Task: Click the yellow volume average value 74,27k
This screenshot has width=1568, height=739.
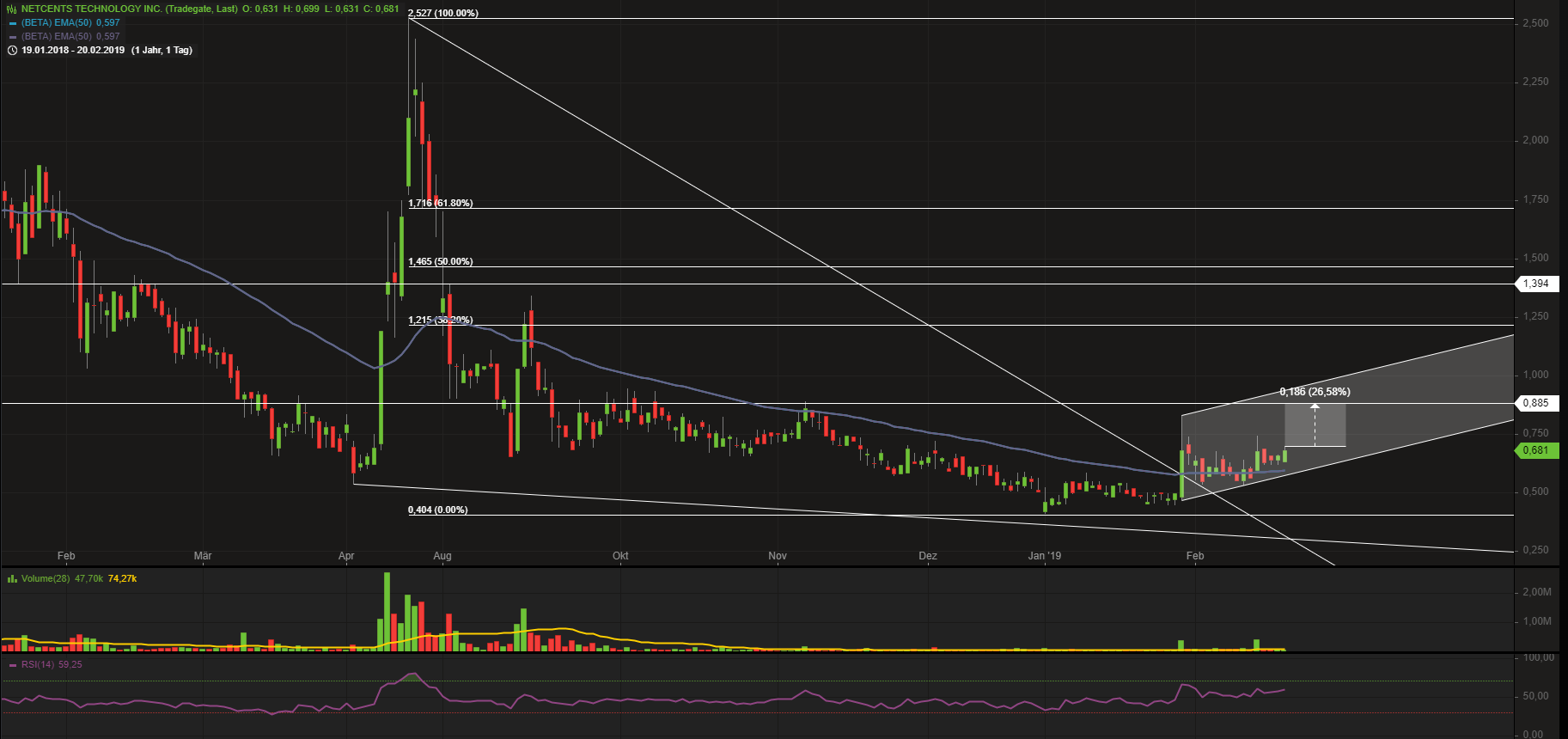Action: 123,579
